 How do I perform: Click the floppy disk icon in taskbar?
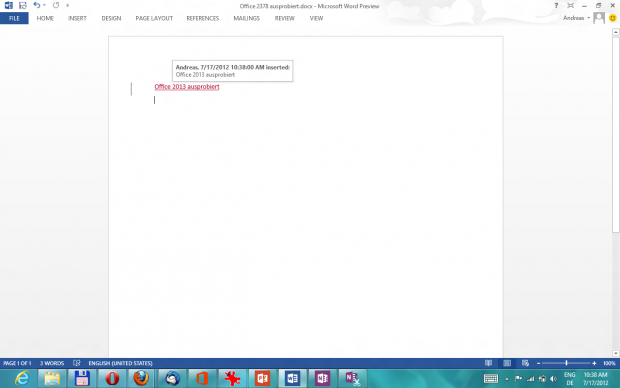[x=82, y=379]
